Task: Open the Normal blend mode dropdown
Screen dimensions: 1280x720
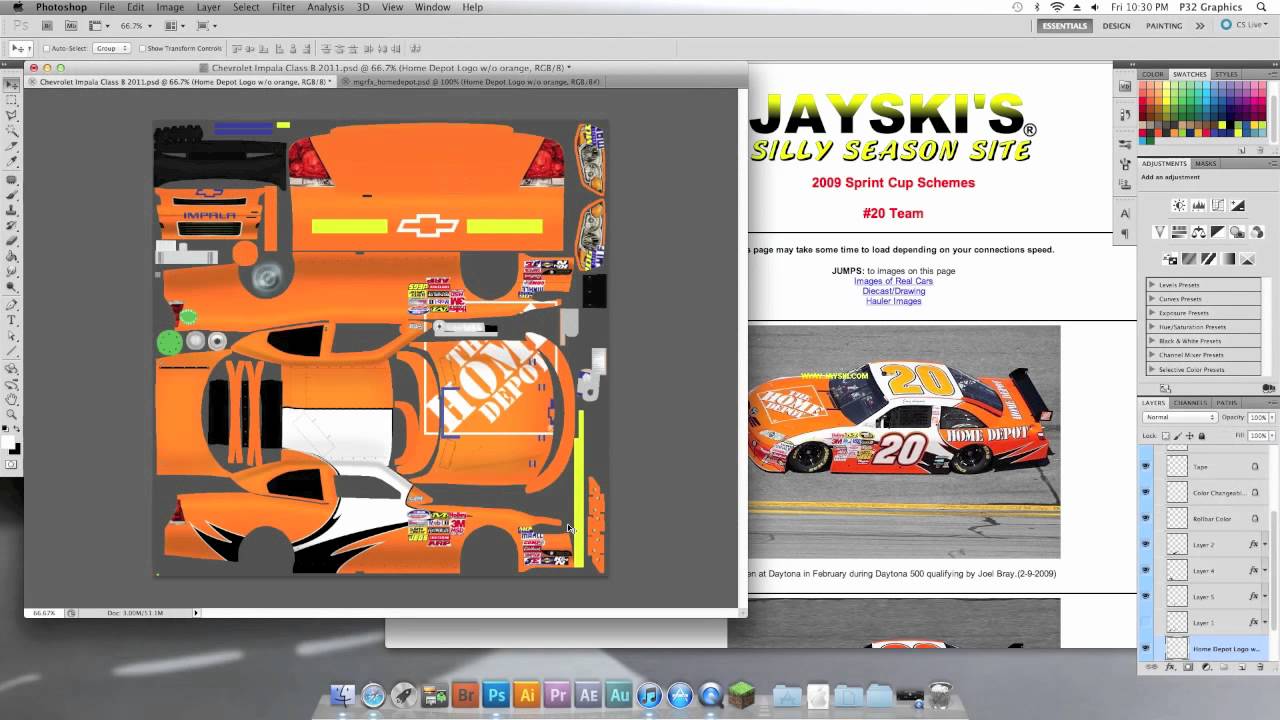Action: [1180, 417]
